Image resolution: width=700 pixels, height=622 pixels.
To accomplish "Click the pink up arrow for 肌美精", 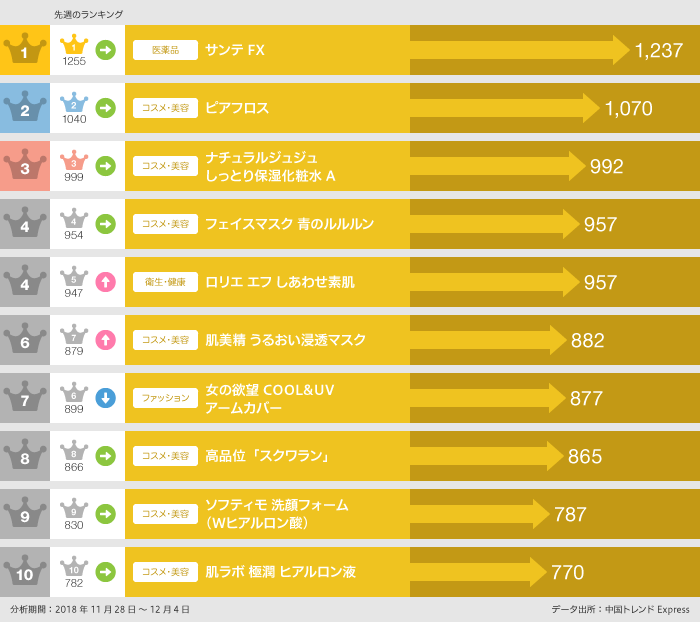I will [x=105, y=340].
